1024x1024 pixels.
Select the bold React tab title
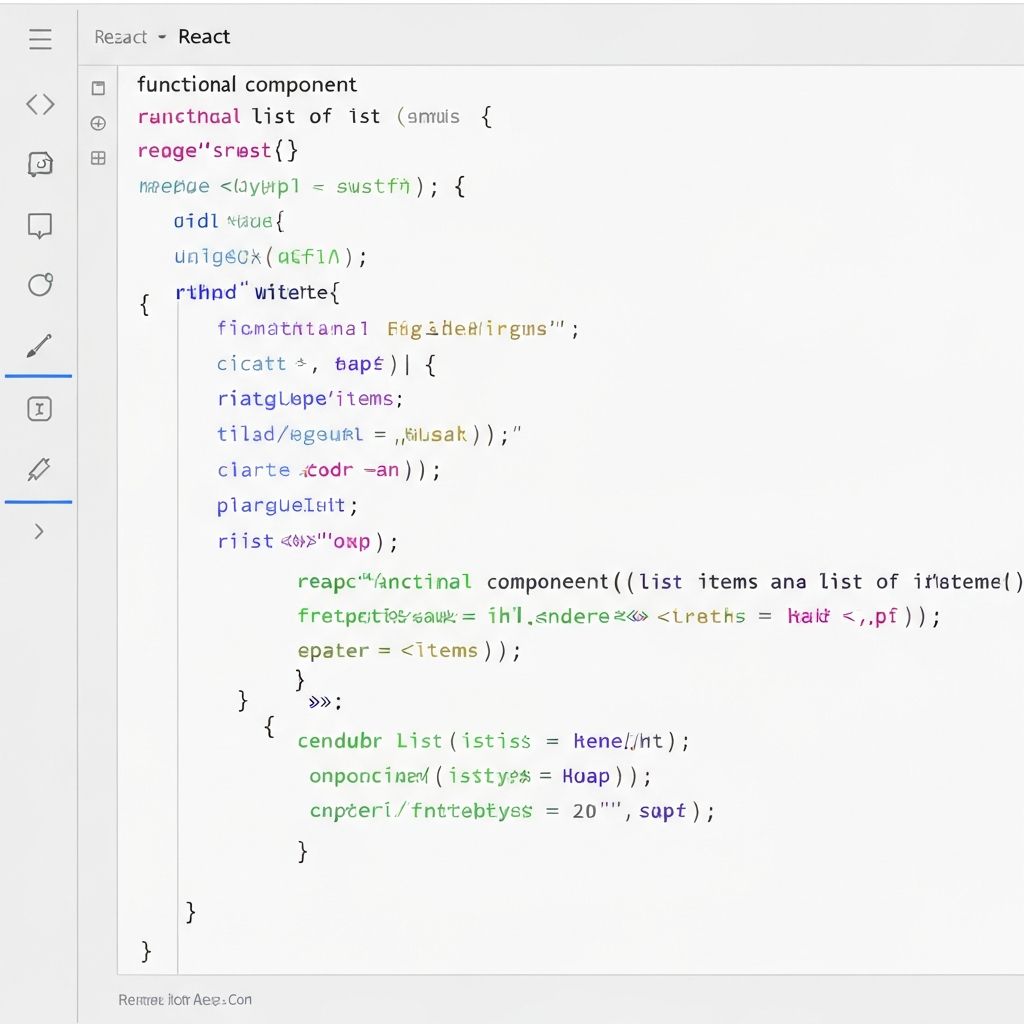(x=204, y=37)
